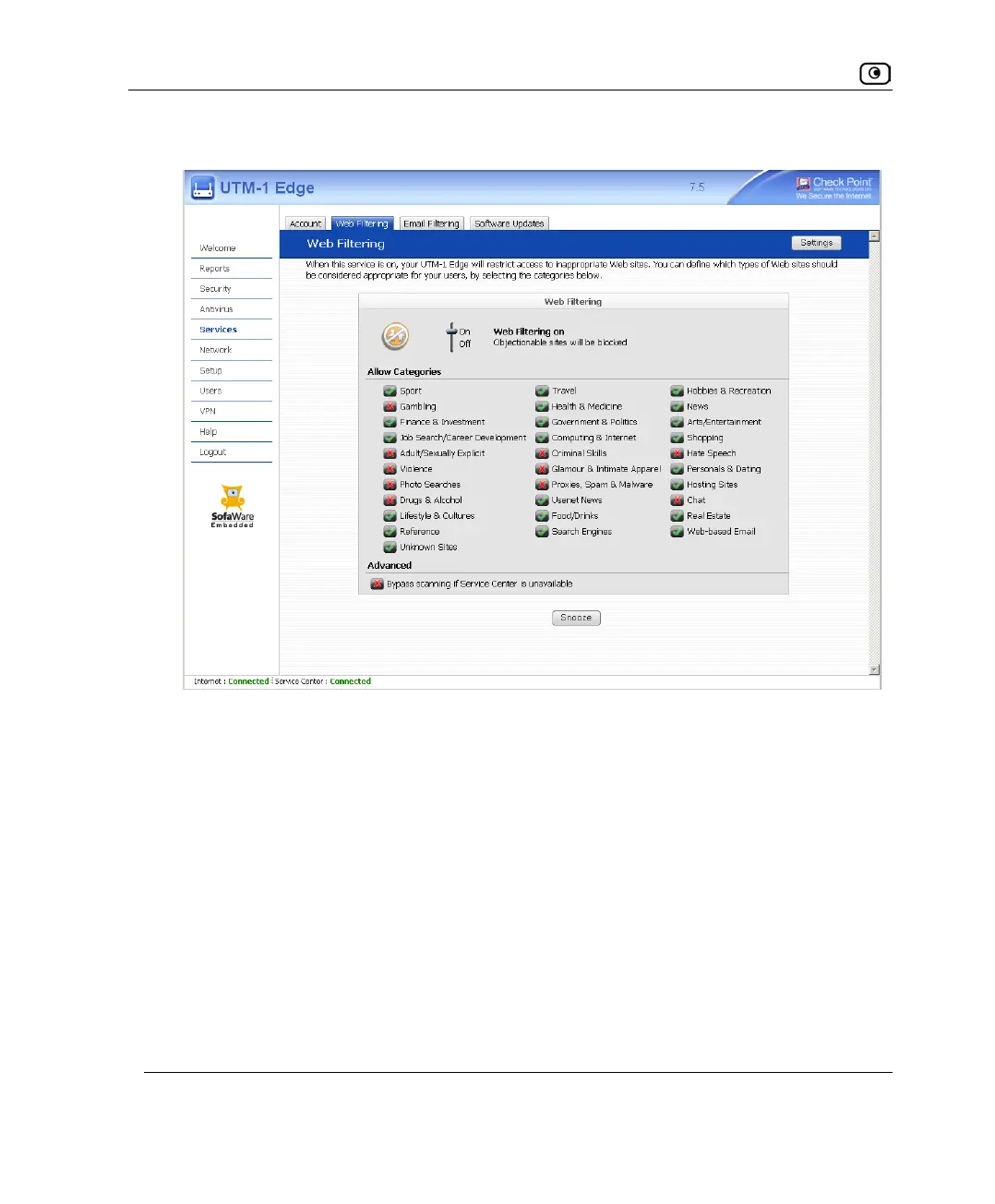
Task: Open the Antivirus section
Action: point(216,309)
